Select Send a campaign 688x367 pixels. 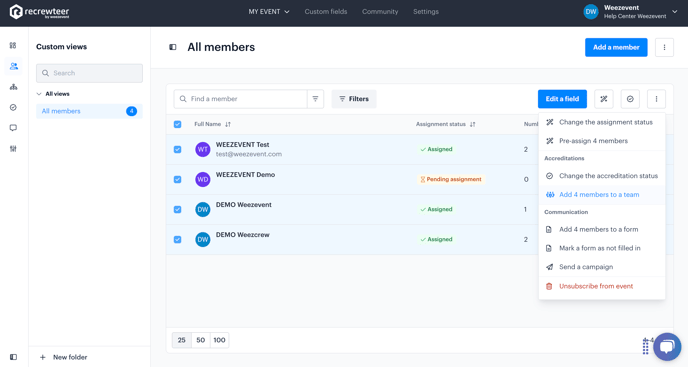[x=602, y=267]
